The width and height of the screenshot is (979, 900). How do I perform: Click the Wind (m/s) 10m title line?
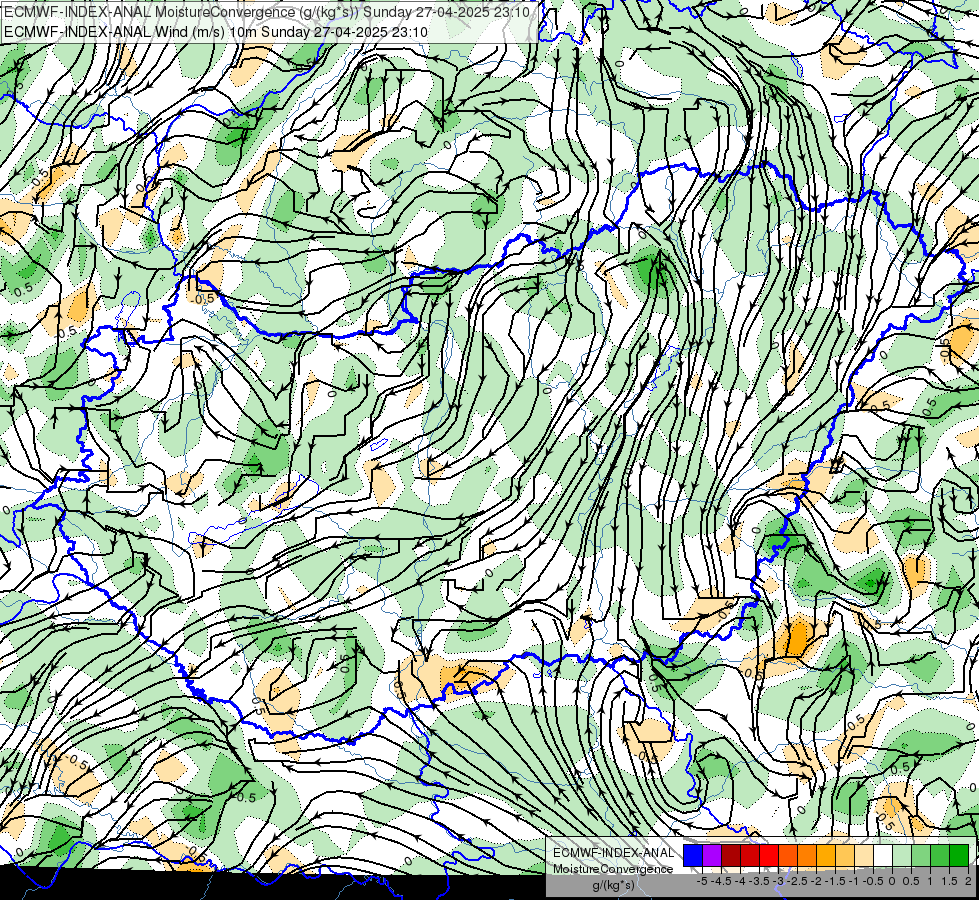(x=216, y=32)
